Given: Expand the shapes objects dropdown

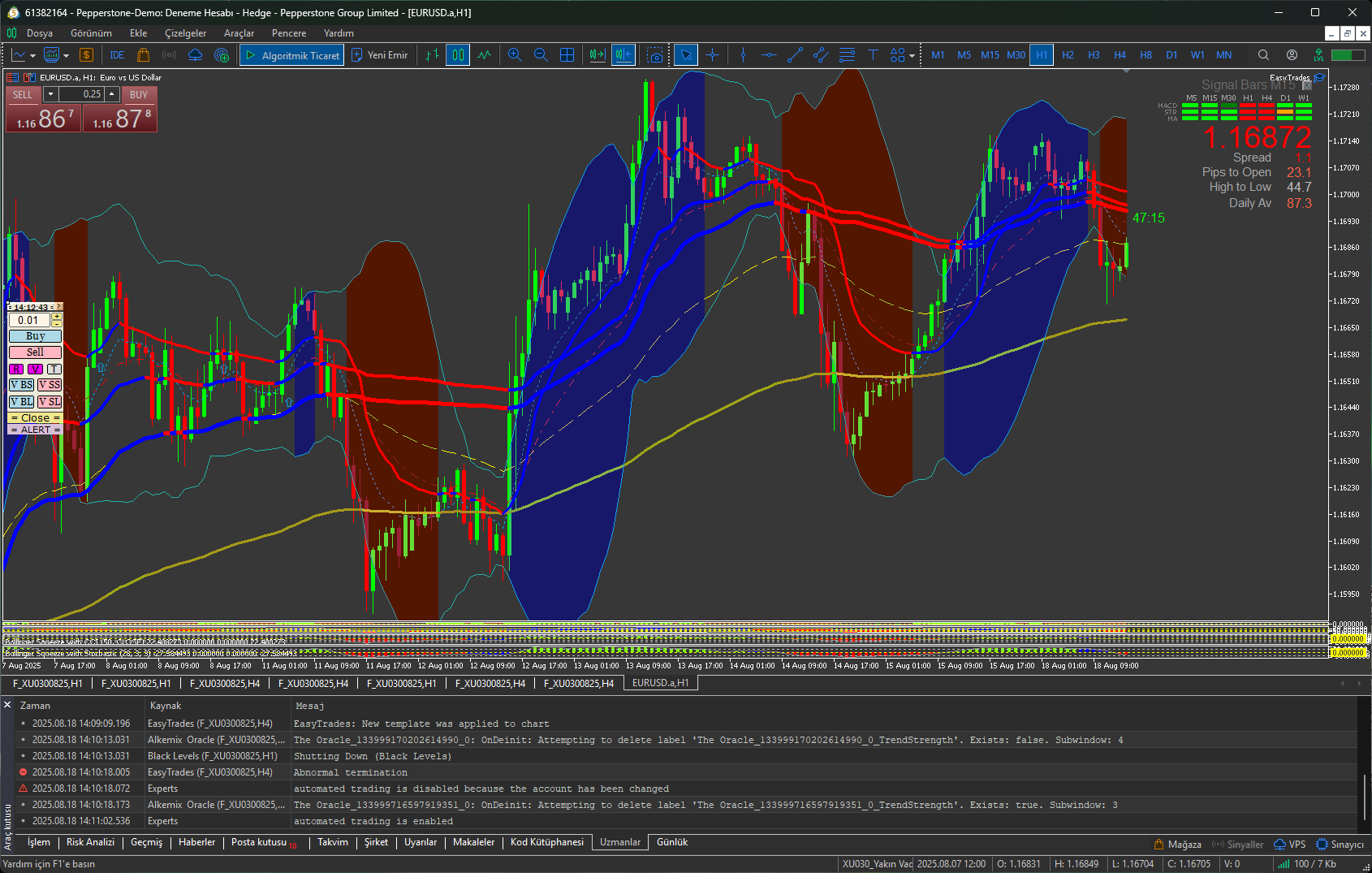Looking at the screenshot, I should (912, 56).
